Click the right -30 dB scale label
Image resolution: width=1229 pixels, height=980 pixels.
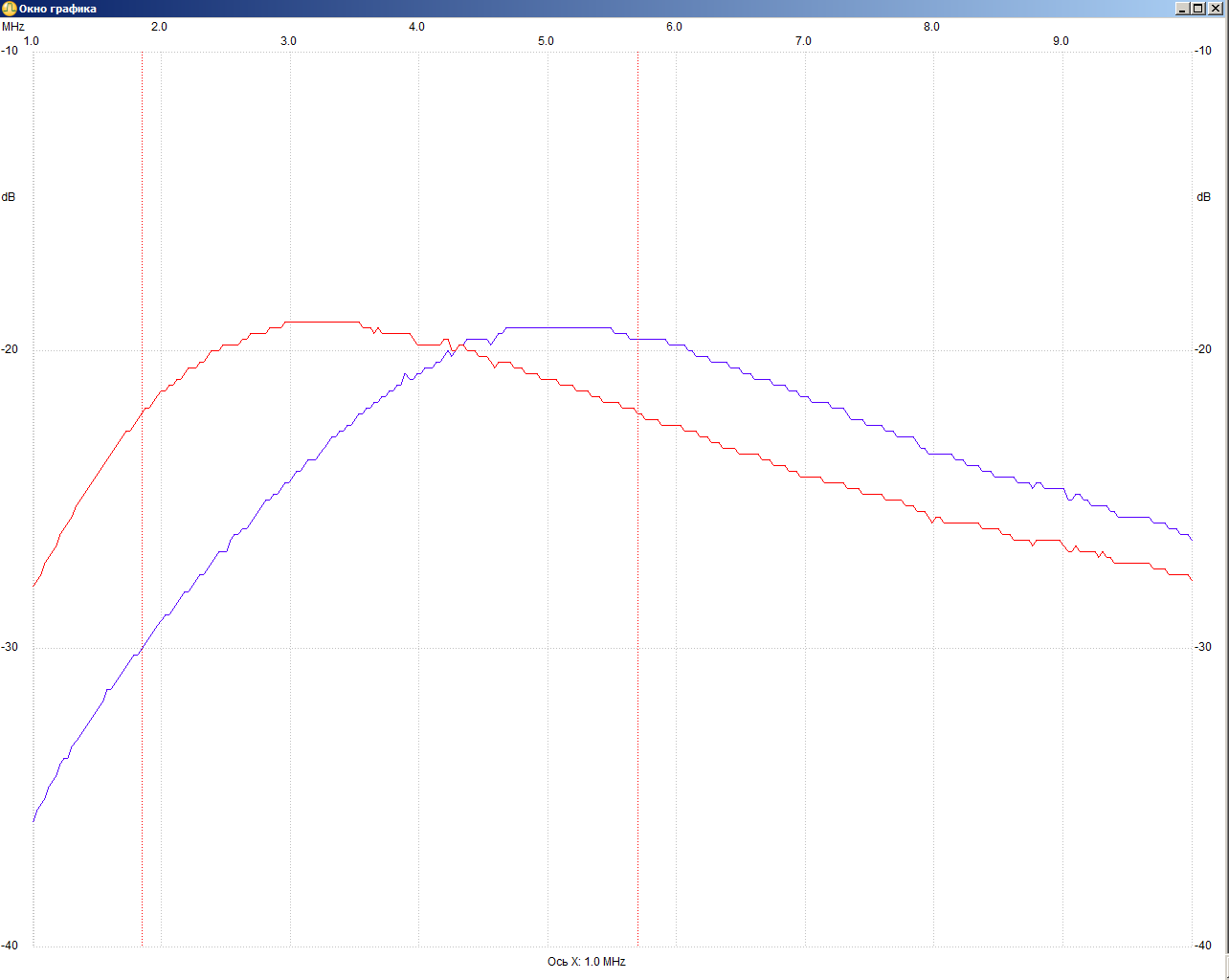pyautogui.click(x=1203, y=647)
